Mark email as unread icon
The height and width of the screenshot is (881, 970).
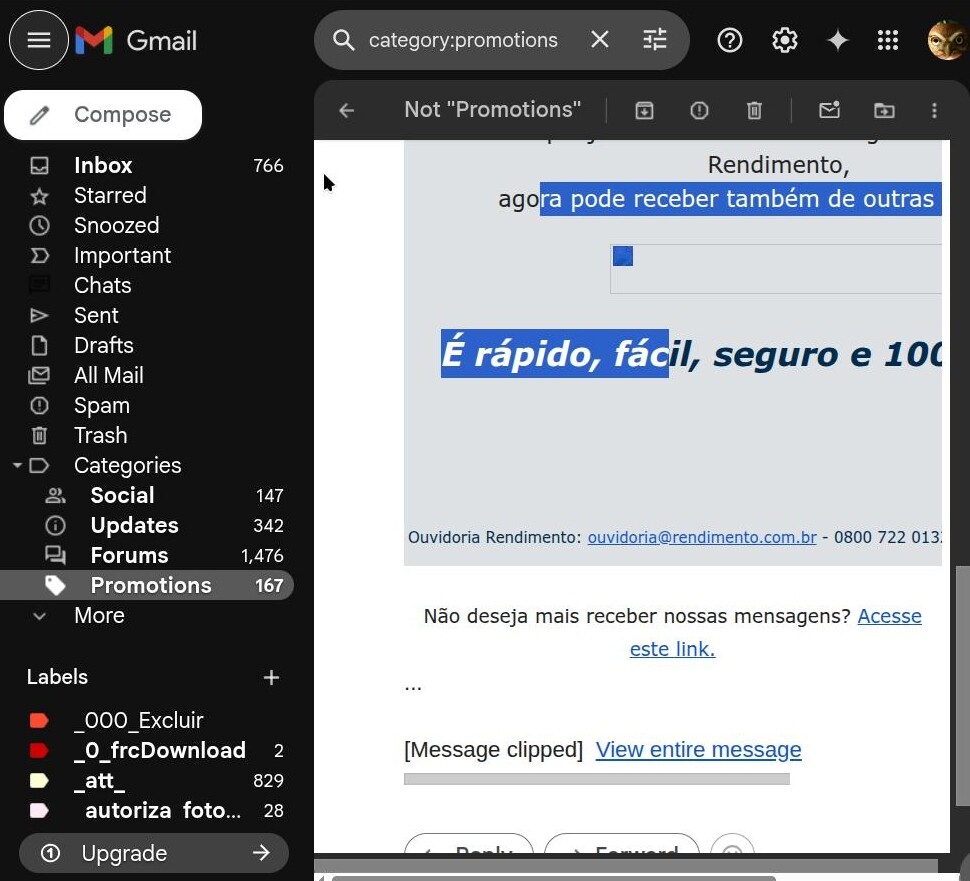coord(829,110)
